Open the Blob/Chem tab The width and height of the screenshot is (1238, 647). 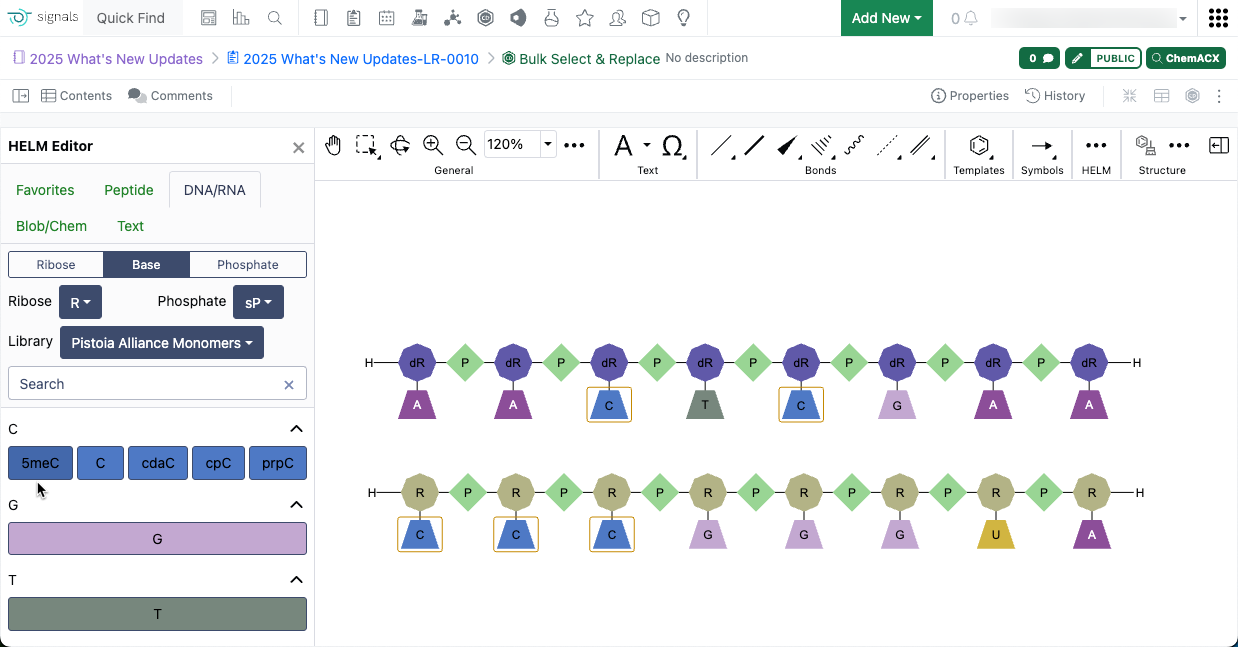point(51,226)
